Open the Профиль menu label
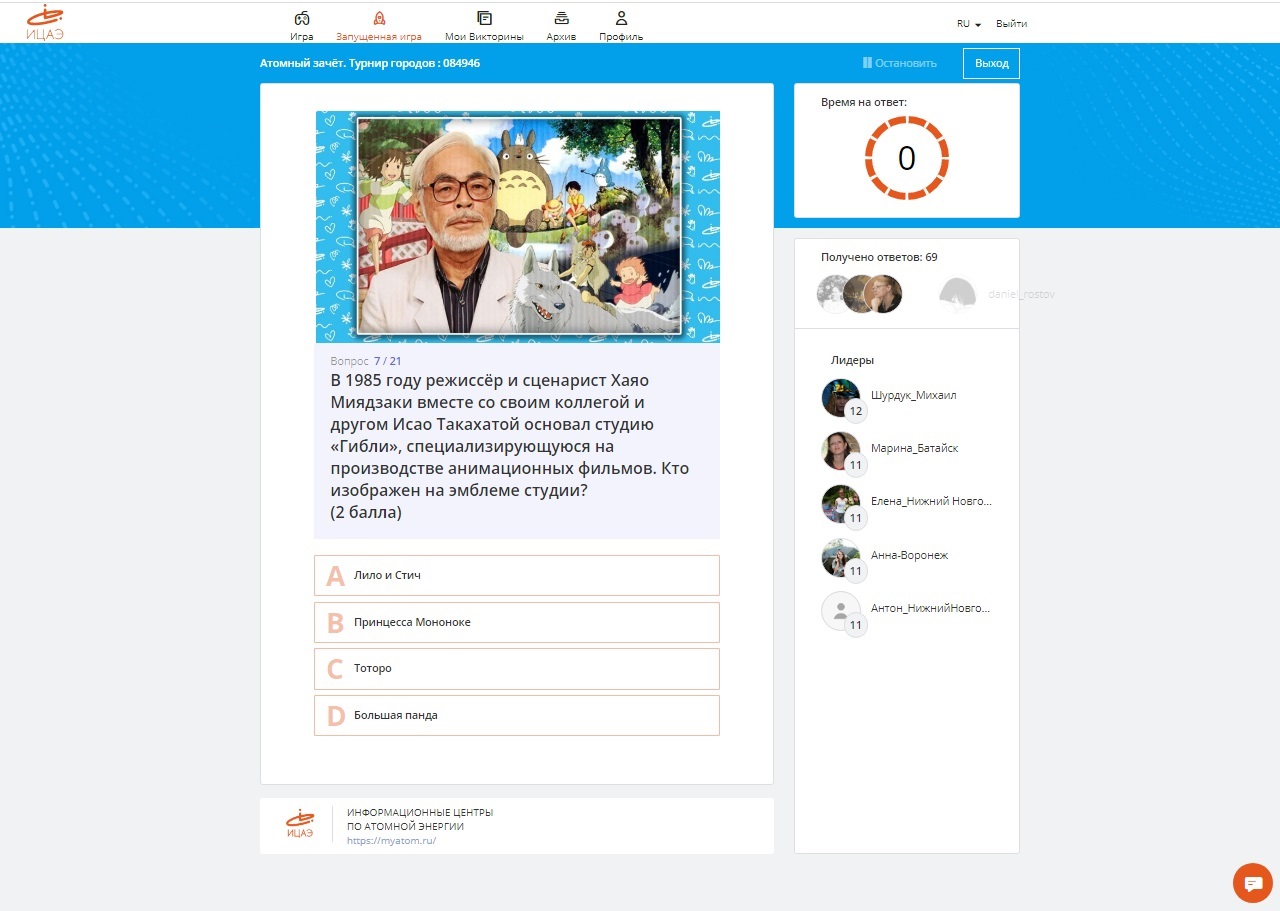The width and height of the screenshot is (1280, 911). pyautogui.click(x=621, y=37)
